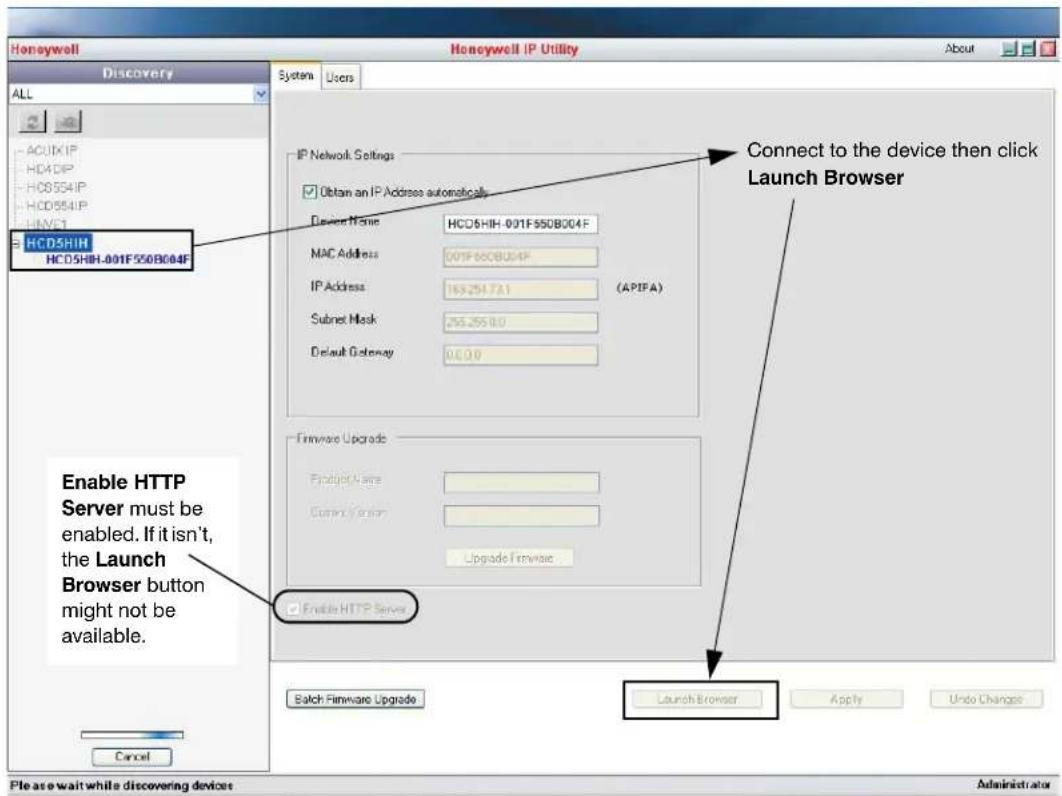Select device HCD5HIH-001F550B004F in tree
The height and width of the screenshot is (796, 1062).
(x=118, y=259)
